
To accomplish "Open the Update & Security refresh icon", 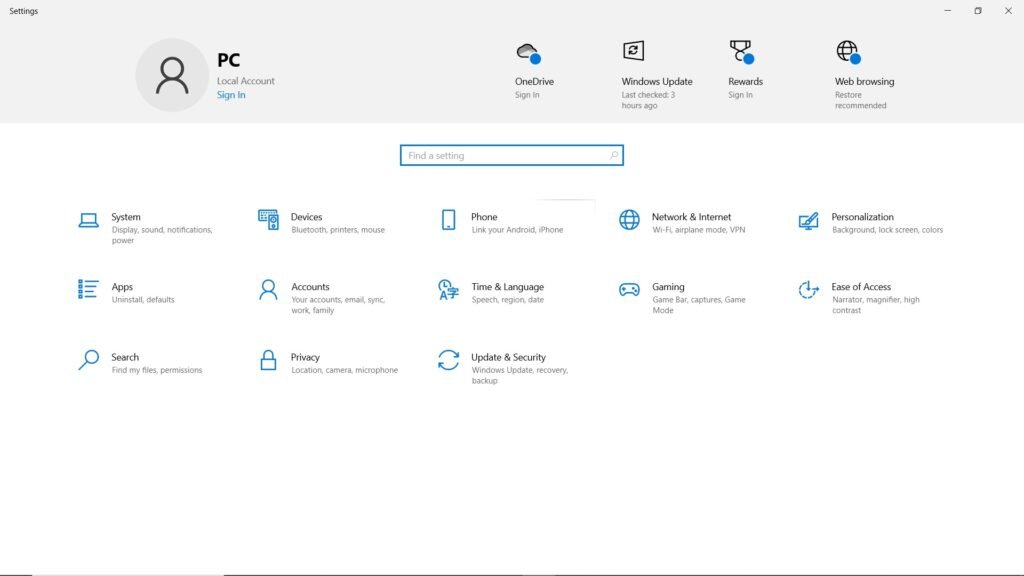I will pyautogui.click(x=448, y=360).
